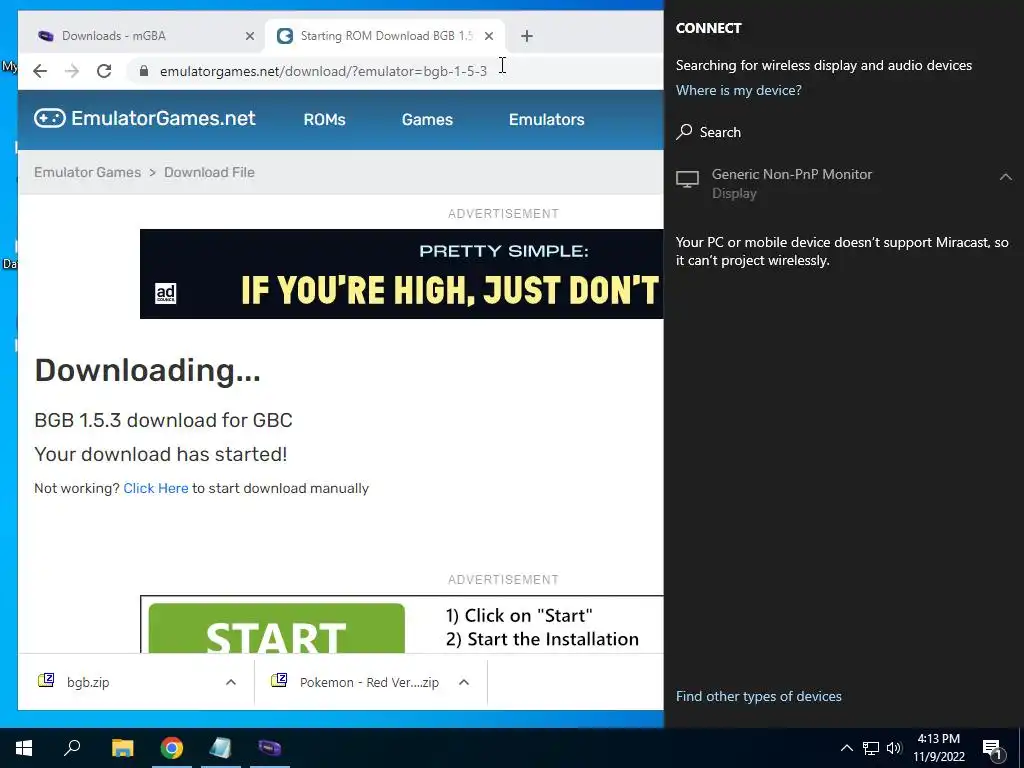This screenshot has height=768, width=1024.
Task: Click the 'BGB 1.5.3 download for GBC' text
Action: point(163,420)
